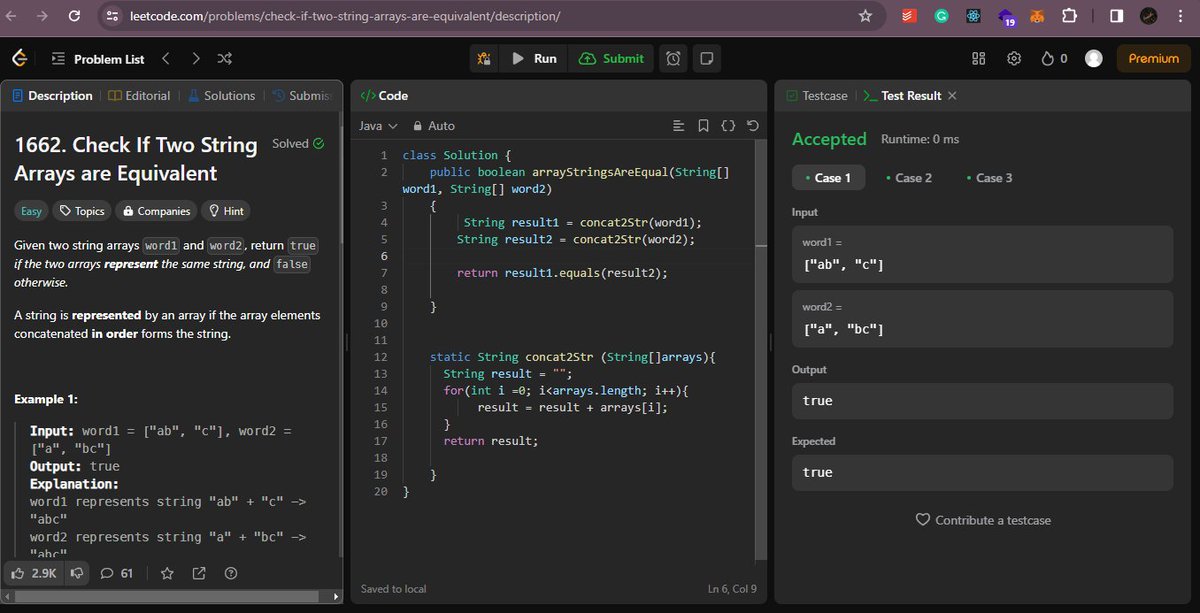1200x613 pixels.
Task: Pick a random problem shuffle icon
Action: pyautogui.click(x=225, y=59)
